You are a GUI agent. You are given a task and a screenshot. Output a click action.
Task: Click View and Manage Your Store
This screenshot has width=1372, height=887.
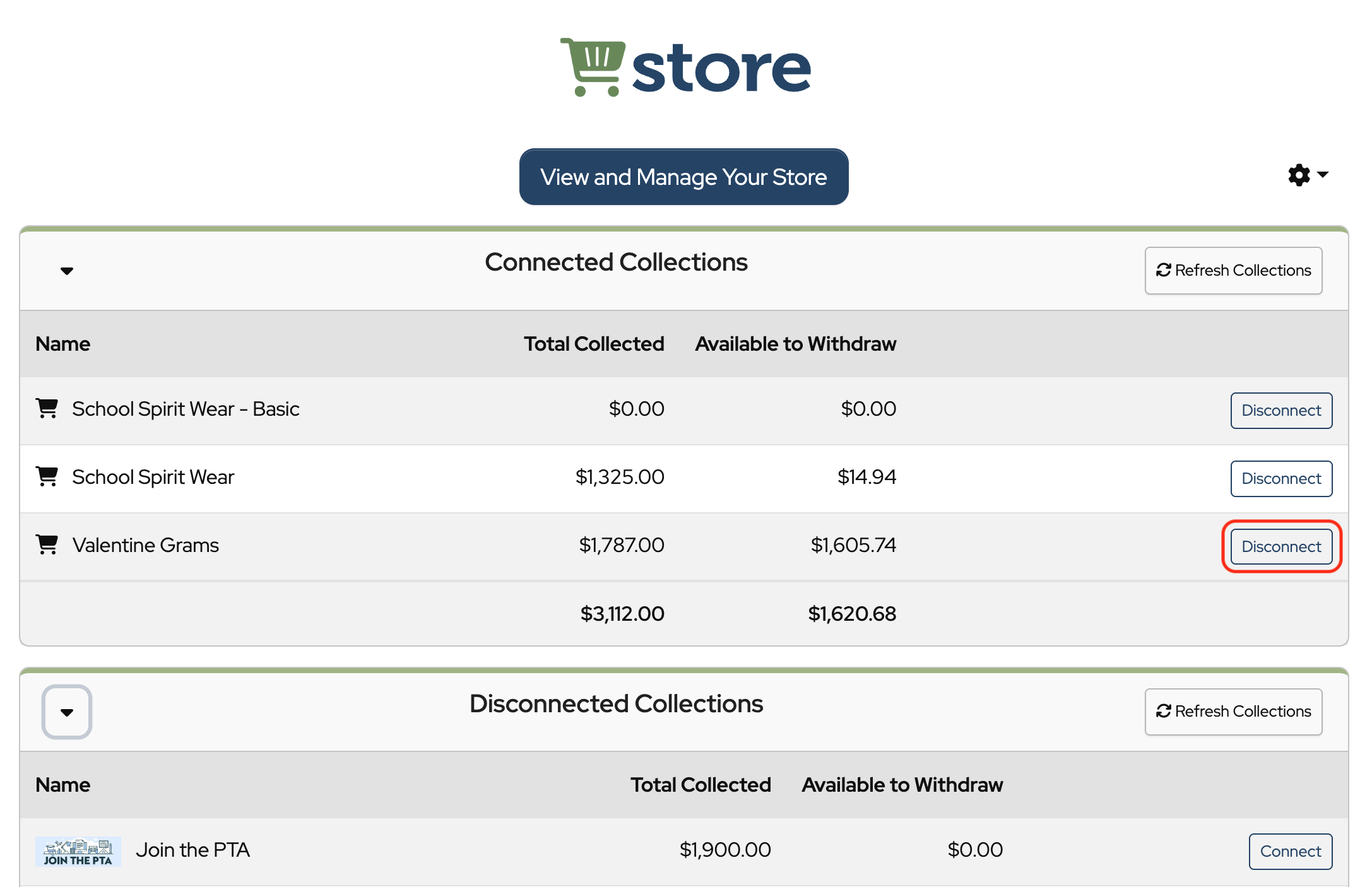click(683, 177)
